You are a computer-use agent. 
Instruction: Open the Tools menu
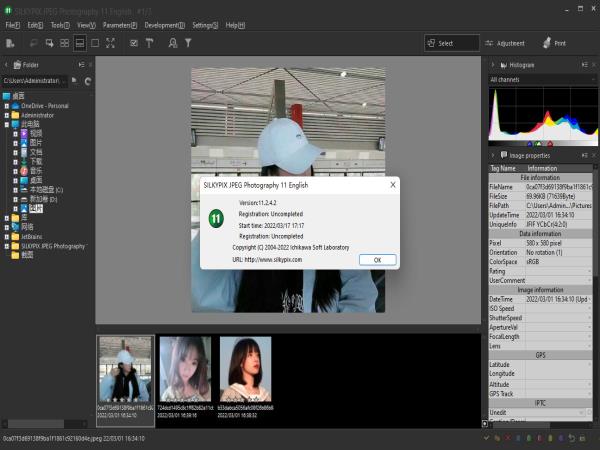[x=60, y=25]
